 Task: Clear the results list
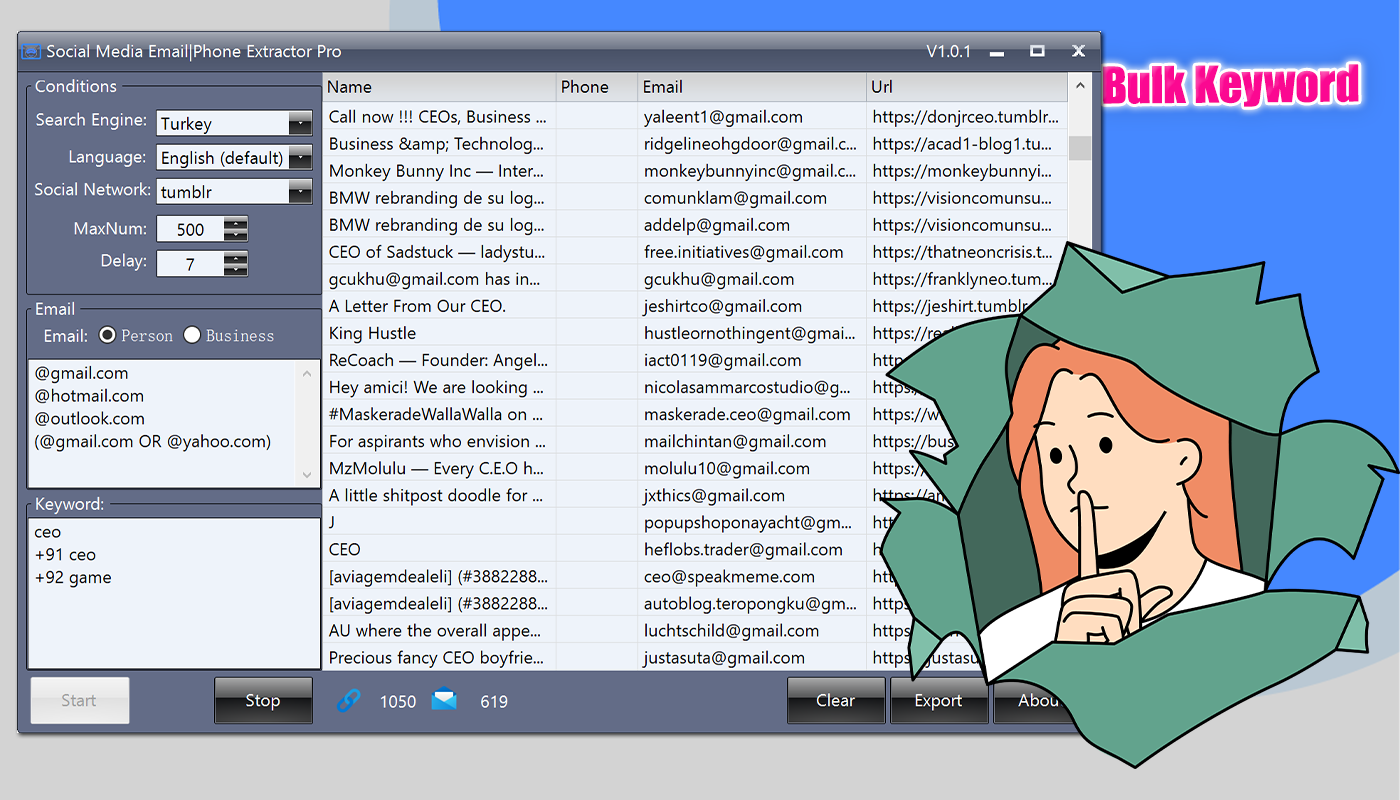[x=836, y=701]
